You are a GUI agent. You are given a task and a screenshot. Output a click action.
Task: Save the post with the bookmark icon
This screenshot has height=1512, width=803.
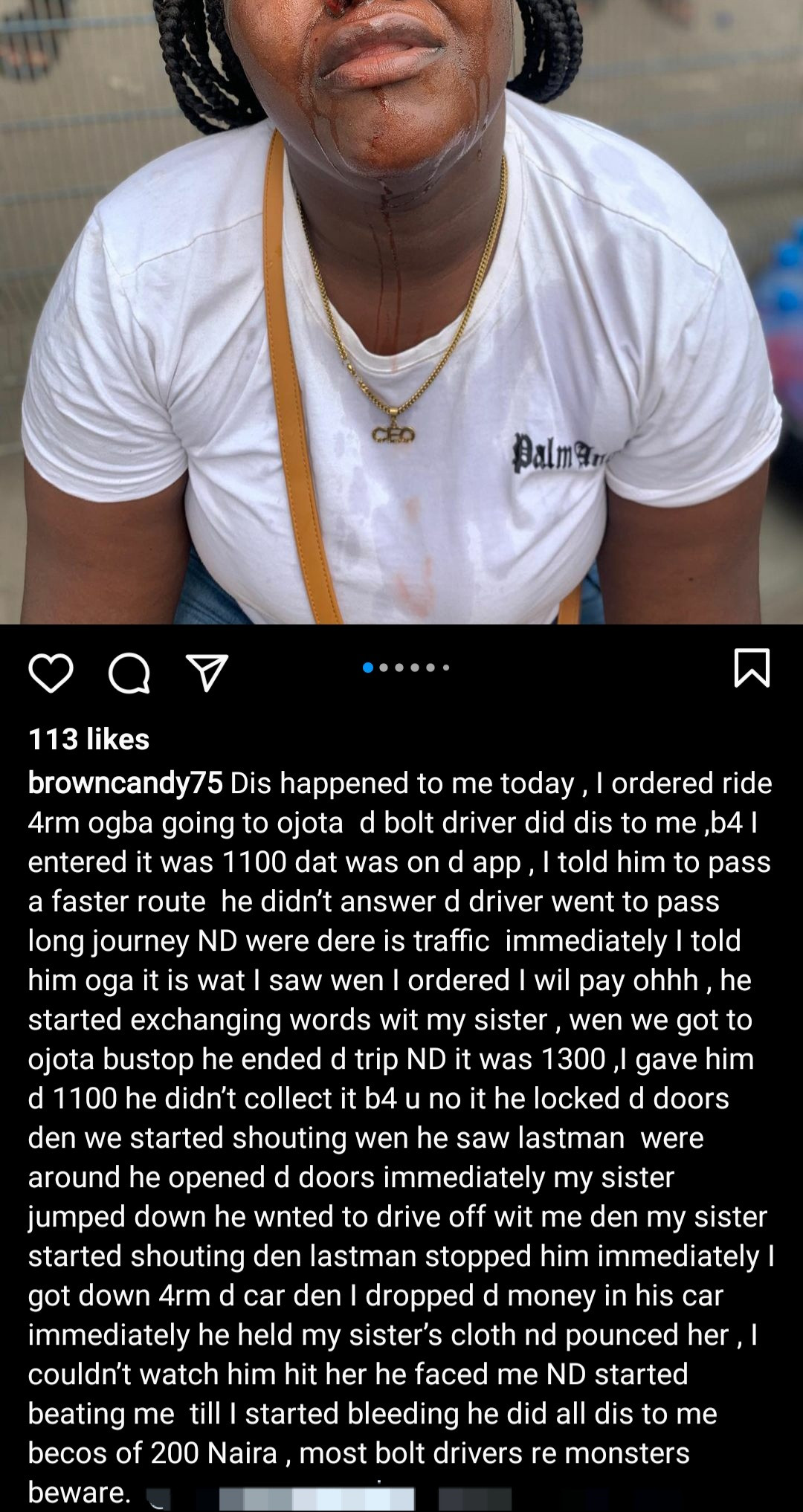point(752,668)
